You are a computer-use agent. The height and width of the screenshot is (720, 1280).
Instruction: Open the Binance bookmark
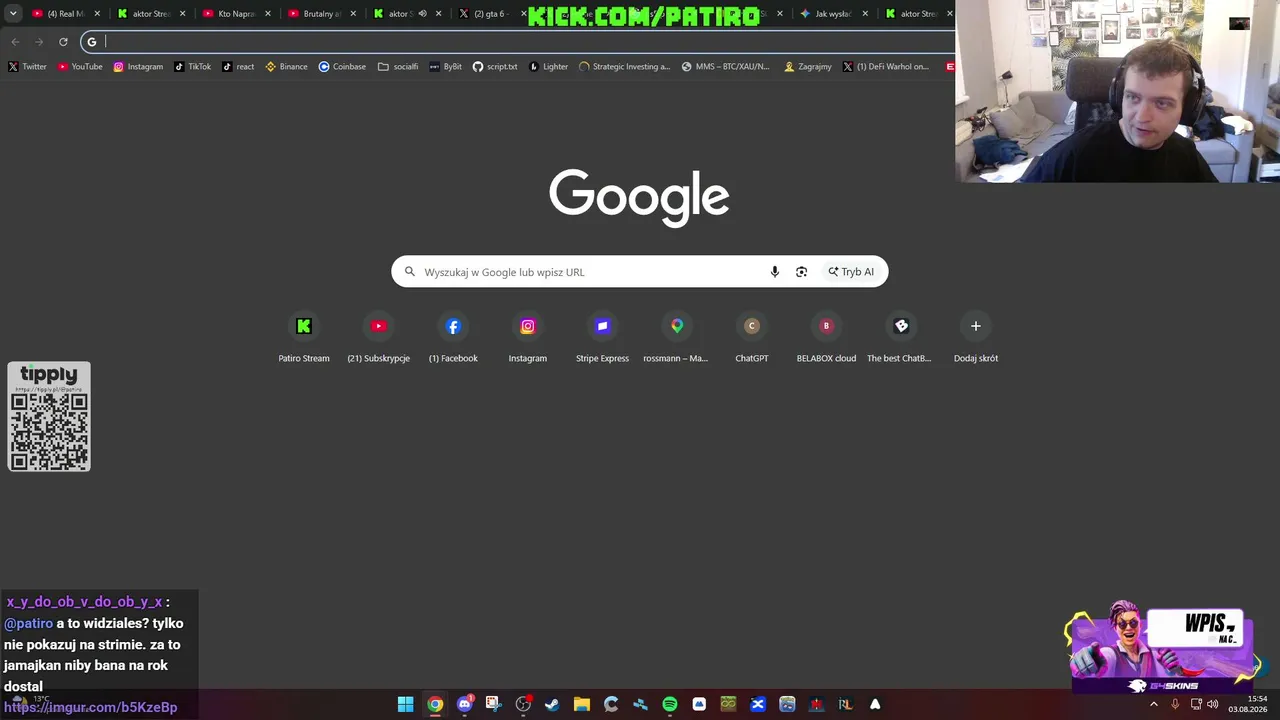tap(286, 67)
